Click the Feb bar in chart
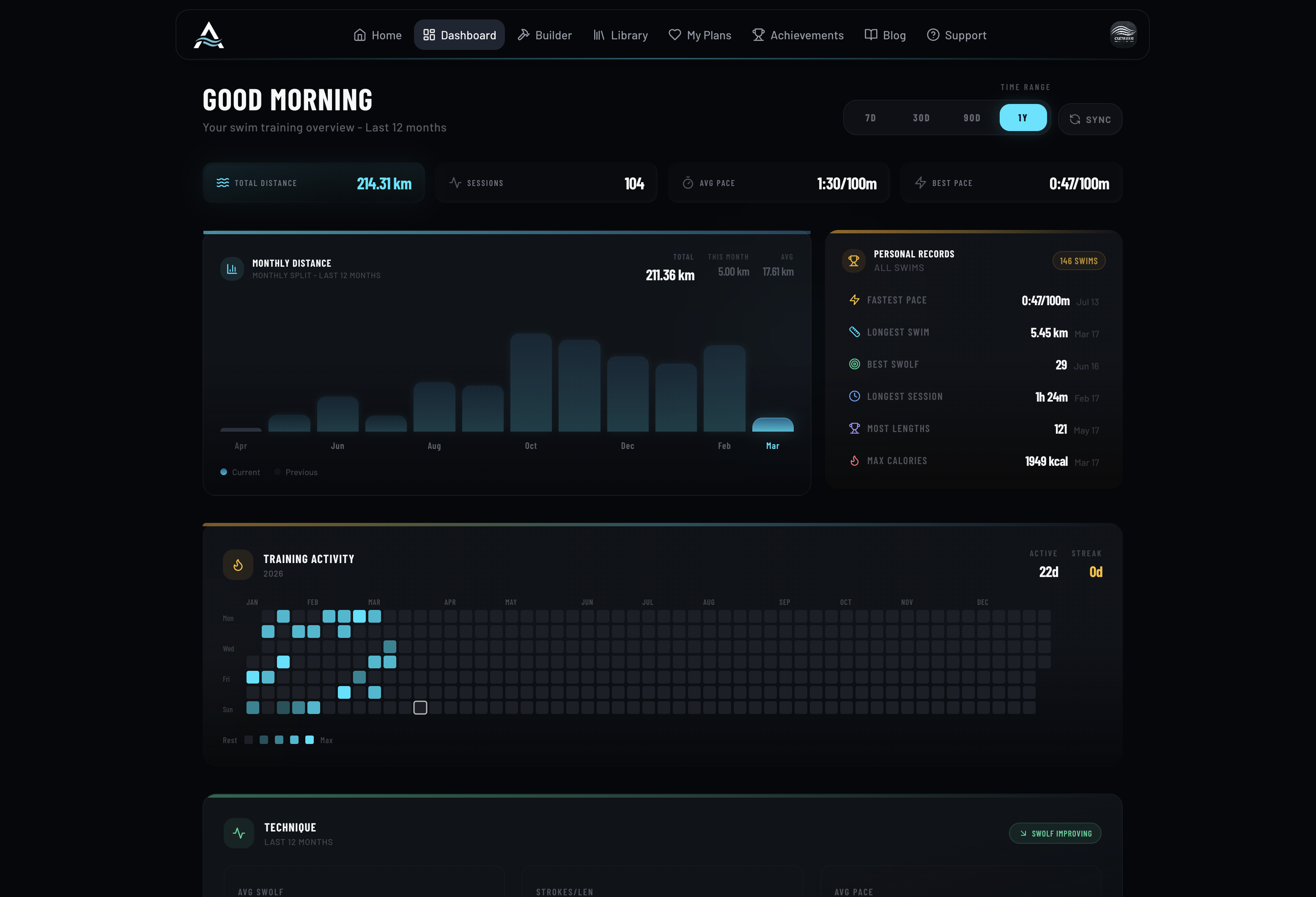Viewport: 1316px width, 897px height. (724, 388)
